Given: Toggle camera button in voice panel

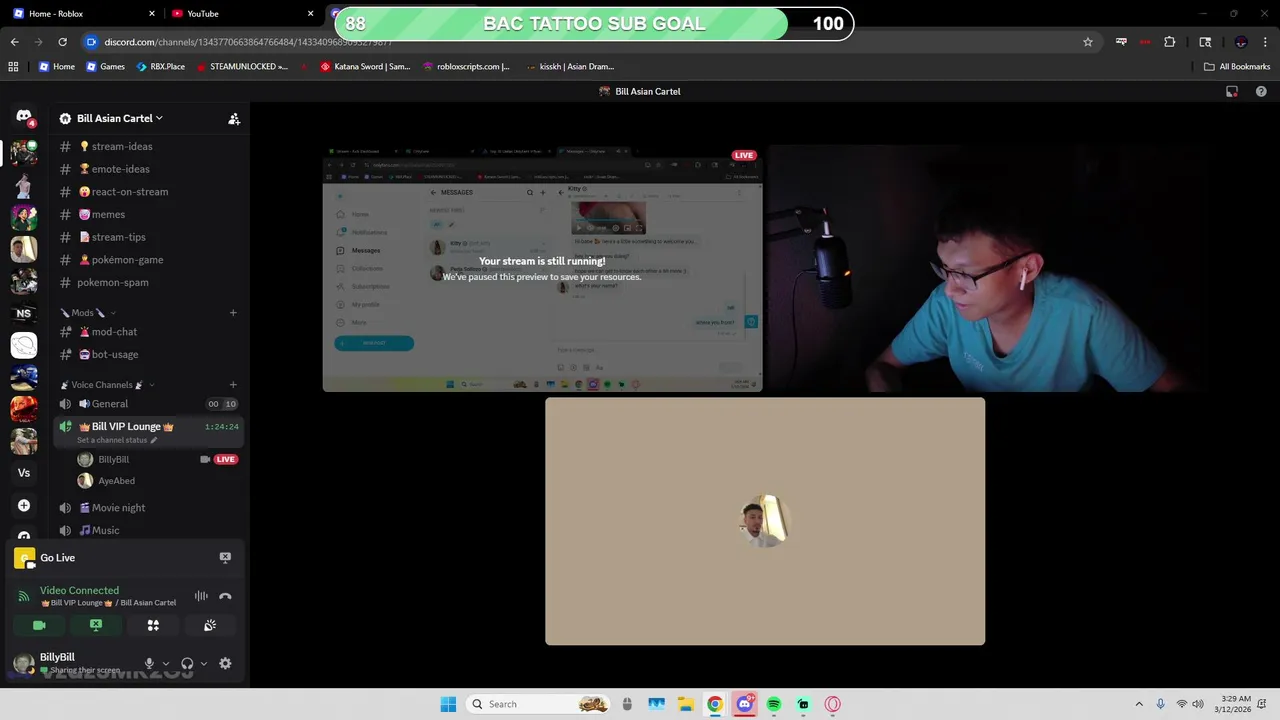Looking at the screenshot, I should (x=39, y=625).
